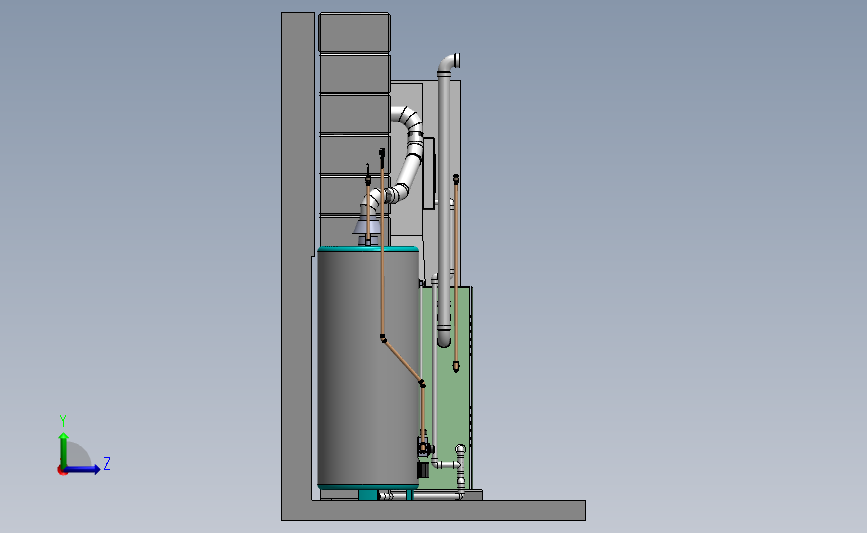Pick the gray vertical wall on the left
This screenshot has height=533, width=867.
coord(297,254)
